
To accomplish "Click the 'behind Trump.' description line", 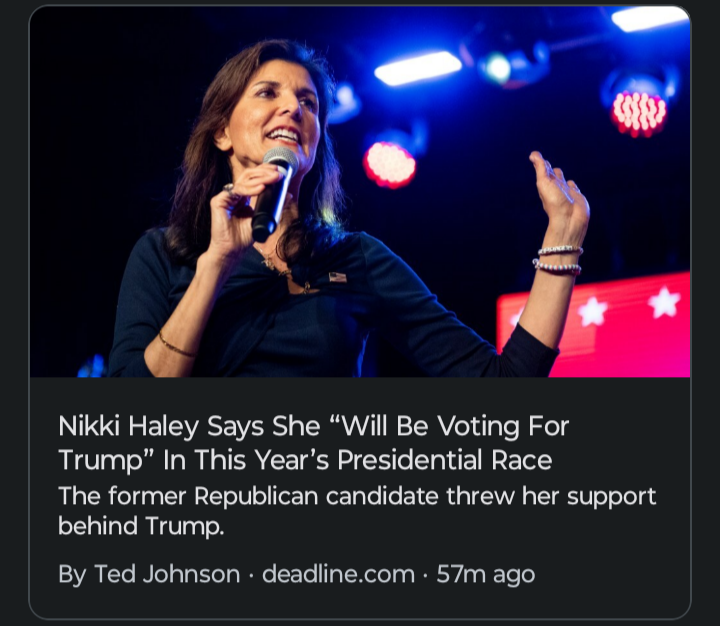I will 141,526.
